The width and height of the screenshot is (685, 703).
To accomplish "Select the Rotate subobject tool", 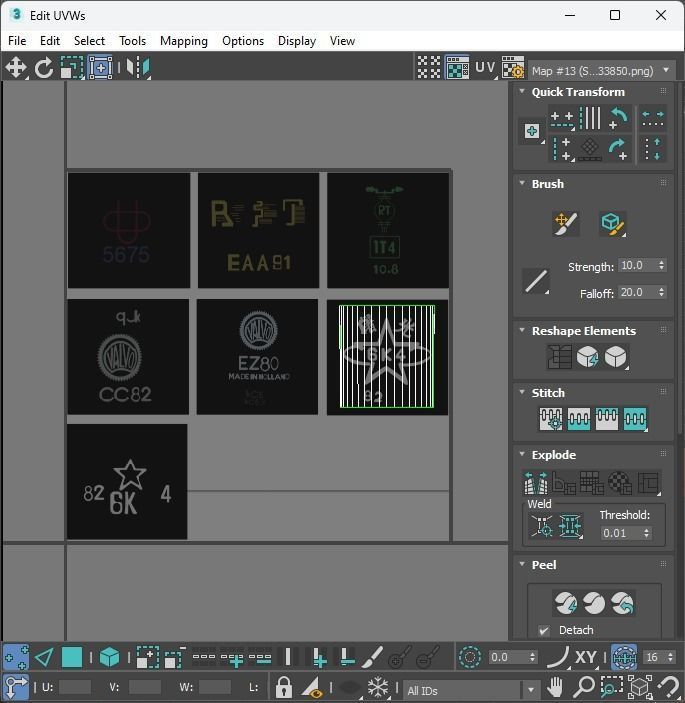I will coord(44,68).
